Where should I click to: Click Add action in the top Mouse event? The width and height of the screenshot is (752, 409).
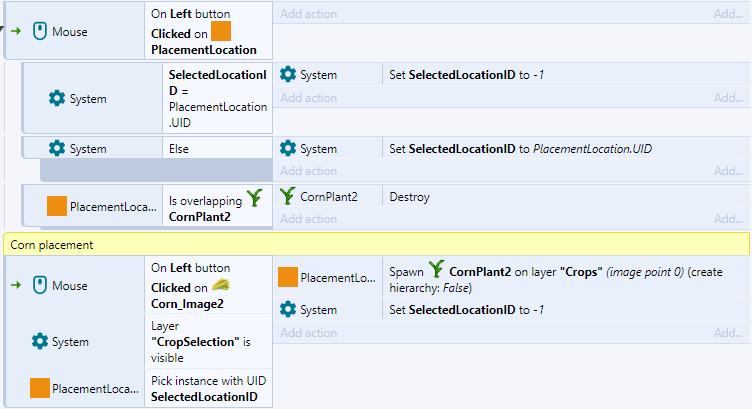(x=309, y=14)
